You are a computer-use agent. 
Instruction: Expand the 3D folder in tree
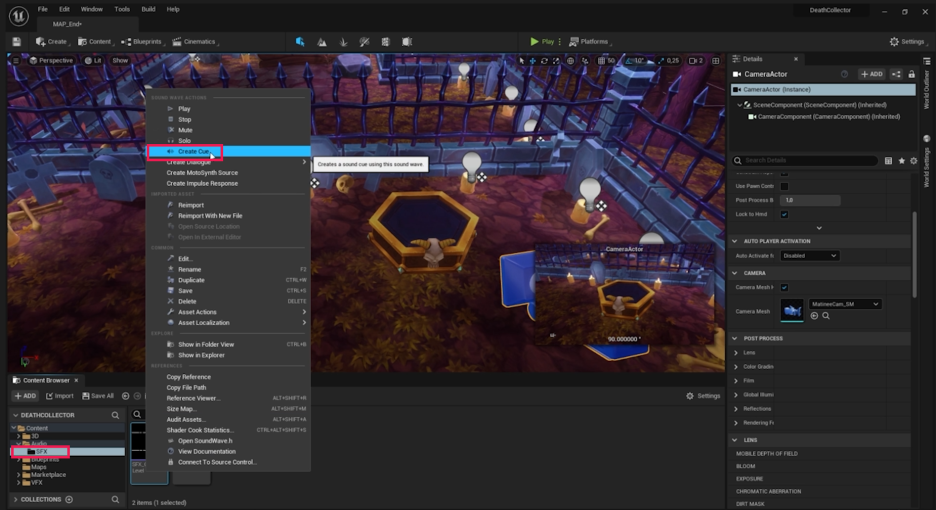(19, 436)
